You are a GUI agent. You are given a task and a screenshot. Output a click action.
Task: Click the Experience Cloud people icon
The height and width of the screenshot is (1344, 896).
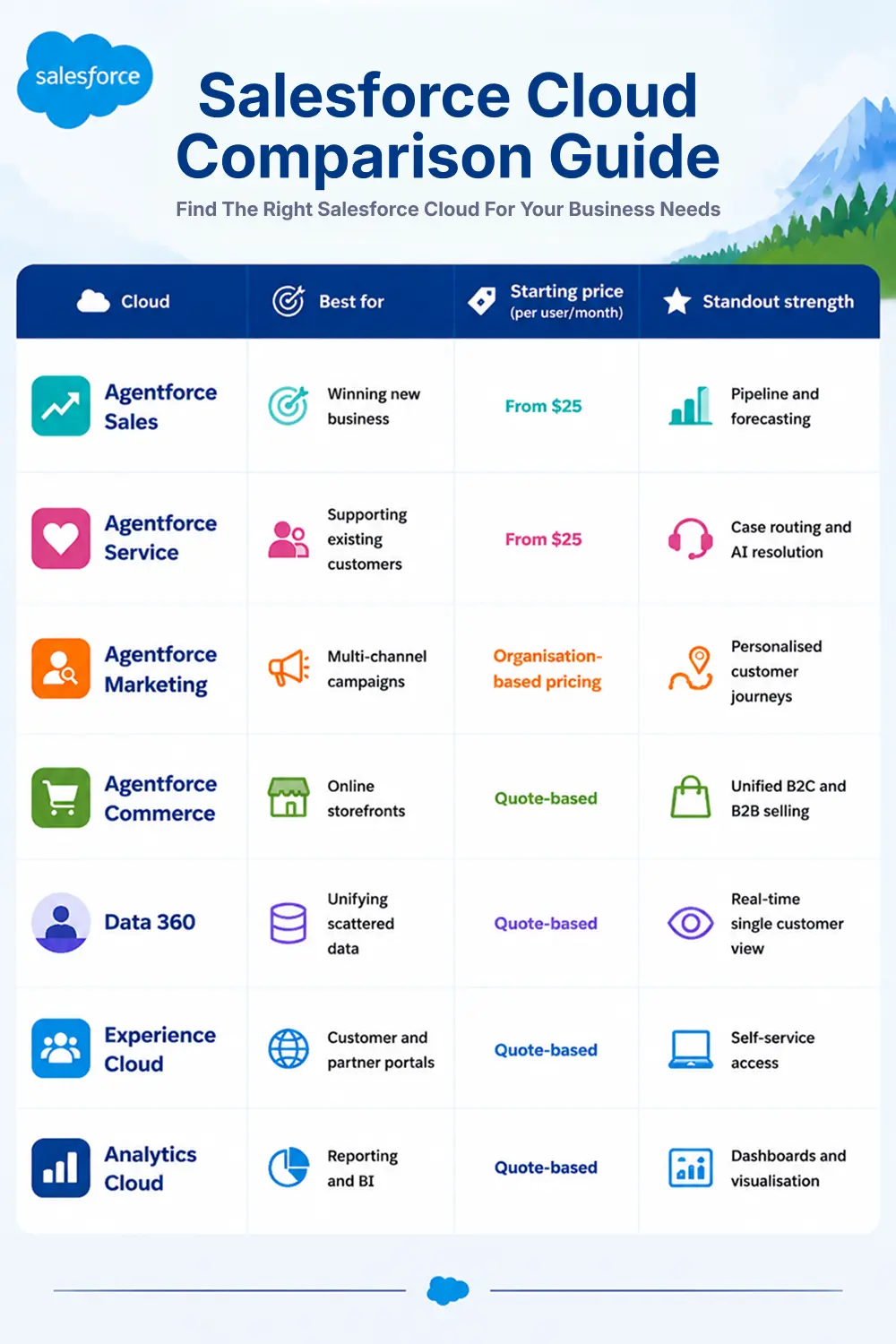pos(61,1048)
